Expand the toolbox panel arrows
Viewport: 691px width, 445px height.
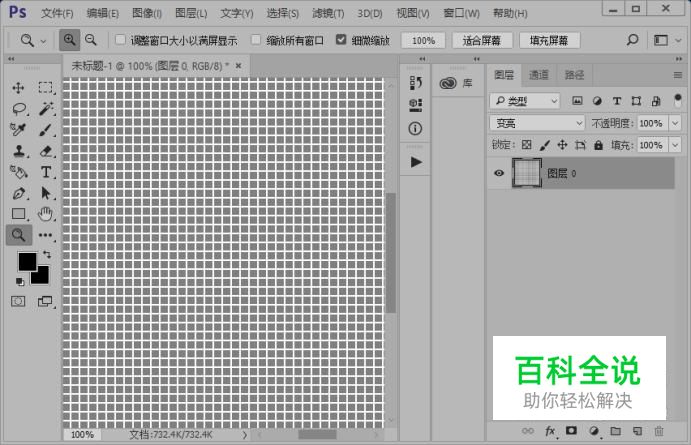pyautogui.click(x=11, y=59)
